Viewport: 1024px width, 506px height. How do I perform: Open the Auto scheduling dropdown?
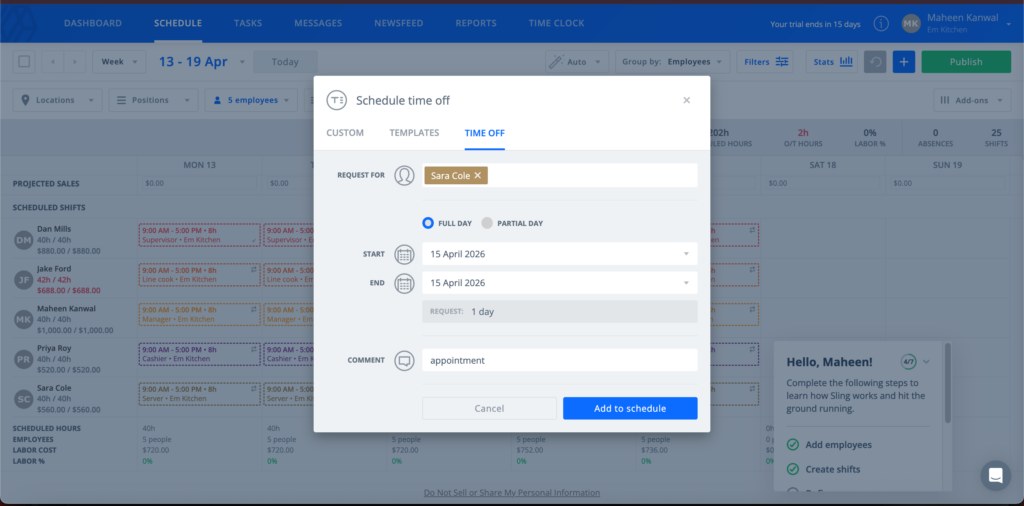577,62
